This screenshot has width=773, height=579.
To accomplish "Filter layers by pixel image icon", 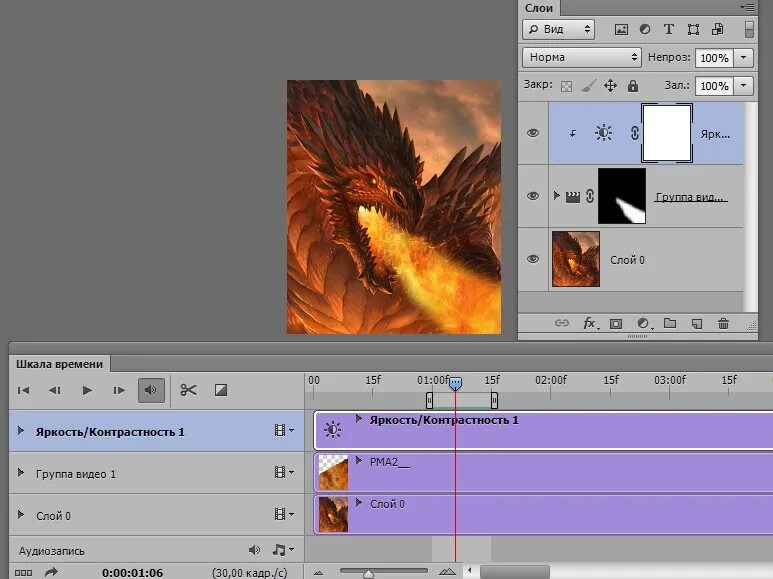I will click(621, 30).
